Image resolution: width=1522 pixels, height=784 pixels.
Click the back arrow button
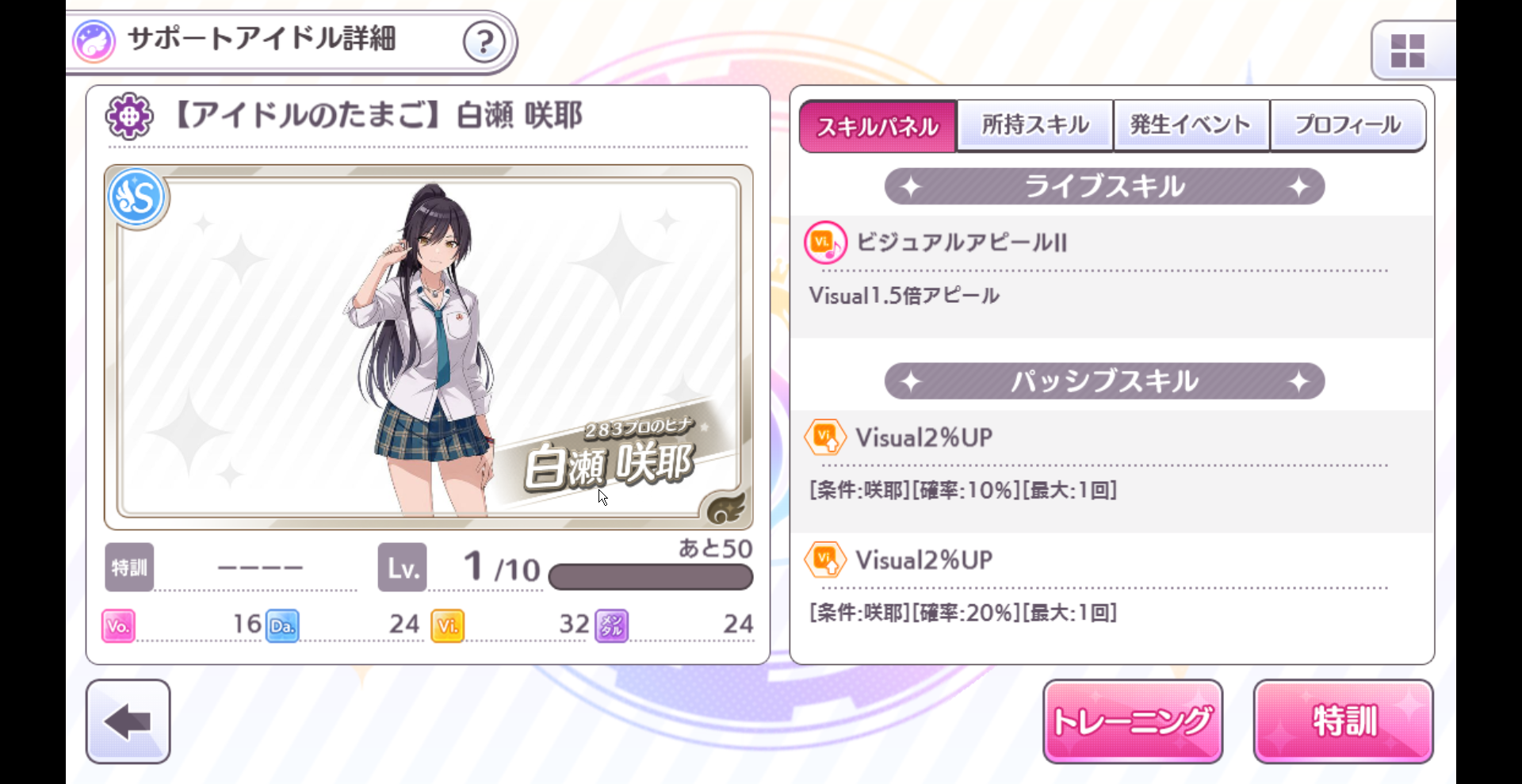point(128,721)
